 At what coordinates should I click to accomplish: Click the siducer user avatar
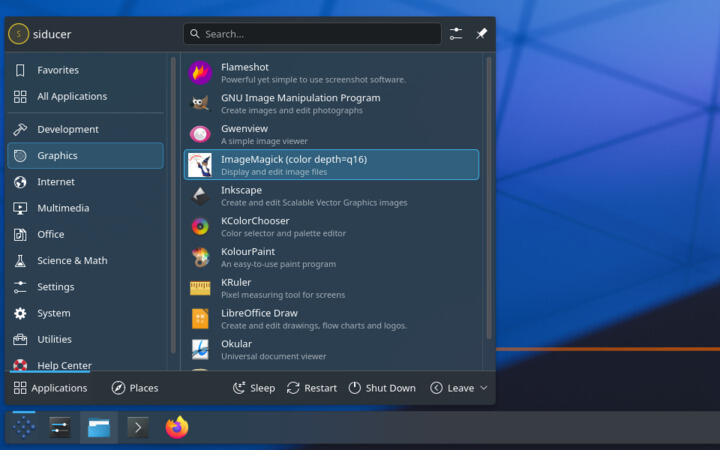pyautogui.click(x=18, y=34)
